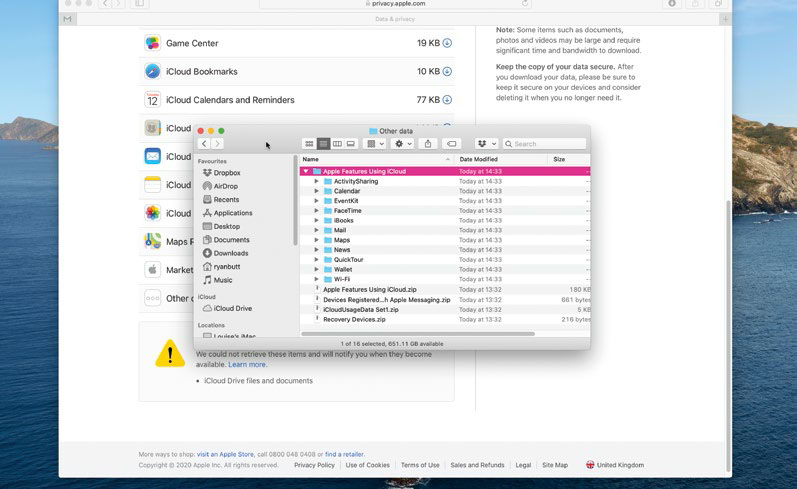Expand the Wallet folder

[x=316, y=269]
